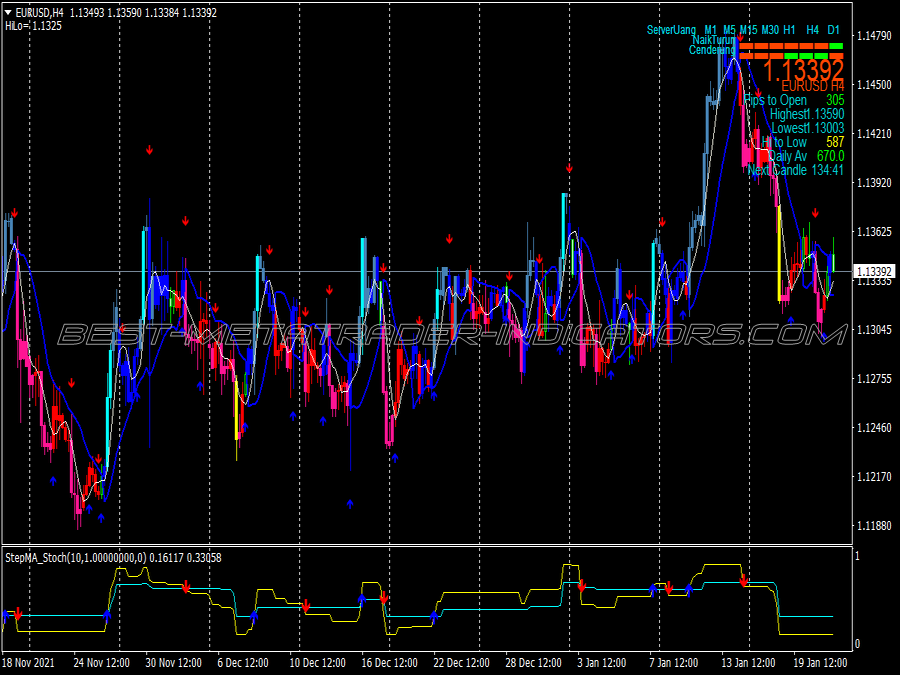Select the M30 timeframe label in dashboard
The image size is (900, 675).
click(770, 30)
